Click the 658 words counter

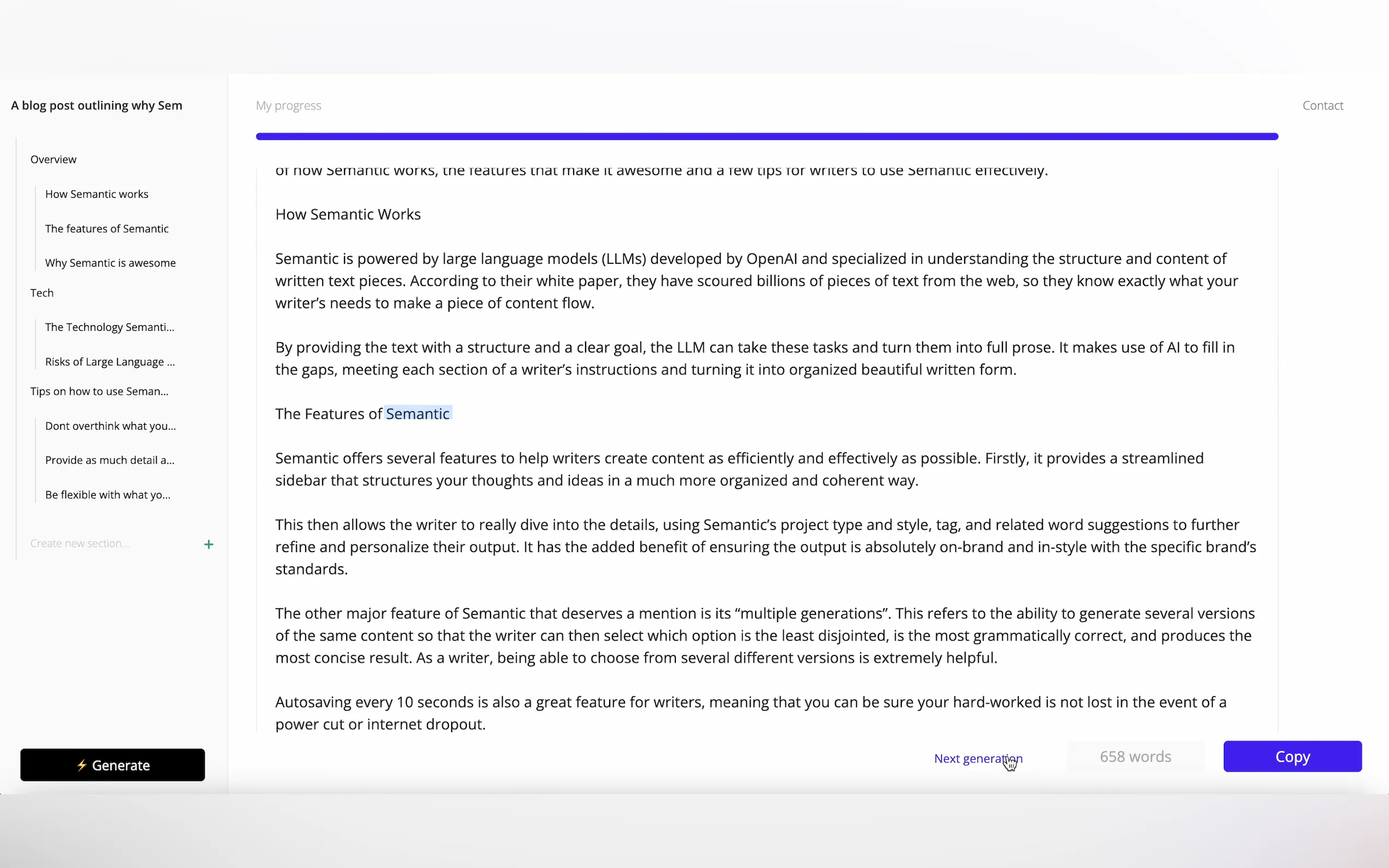coord(1135,756)
